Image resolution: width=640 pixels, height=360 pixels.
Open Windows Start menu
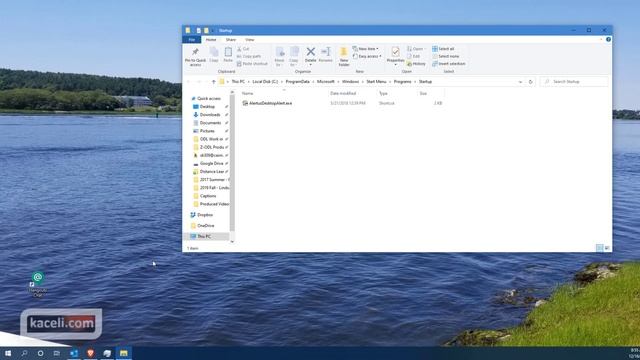pyautogui.click(x=8, y=353)
